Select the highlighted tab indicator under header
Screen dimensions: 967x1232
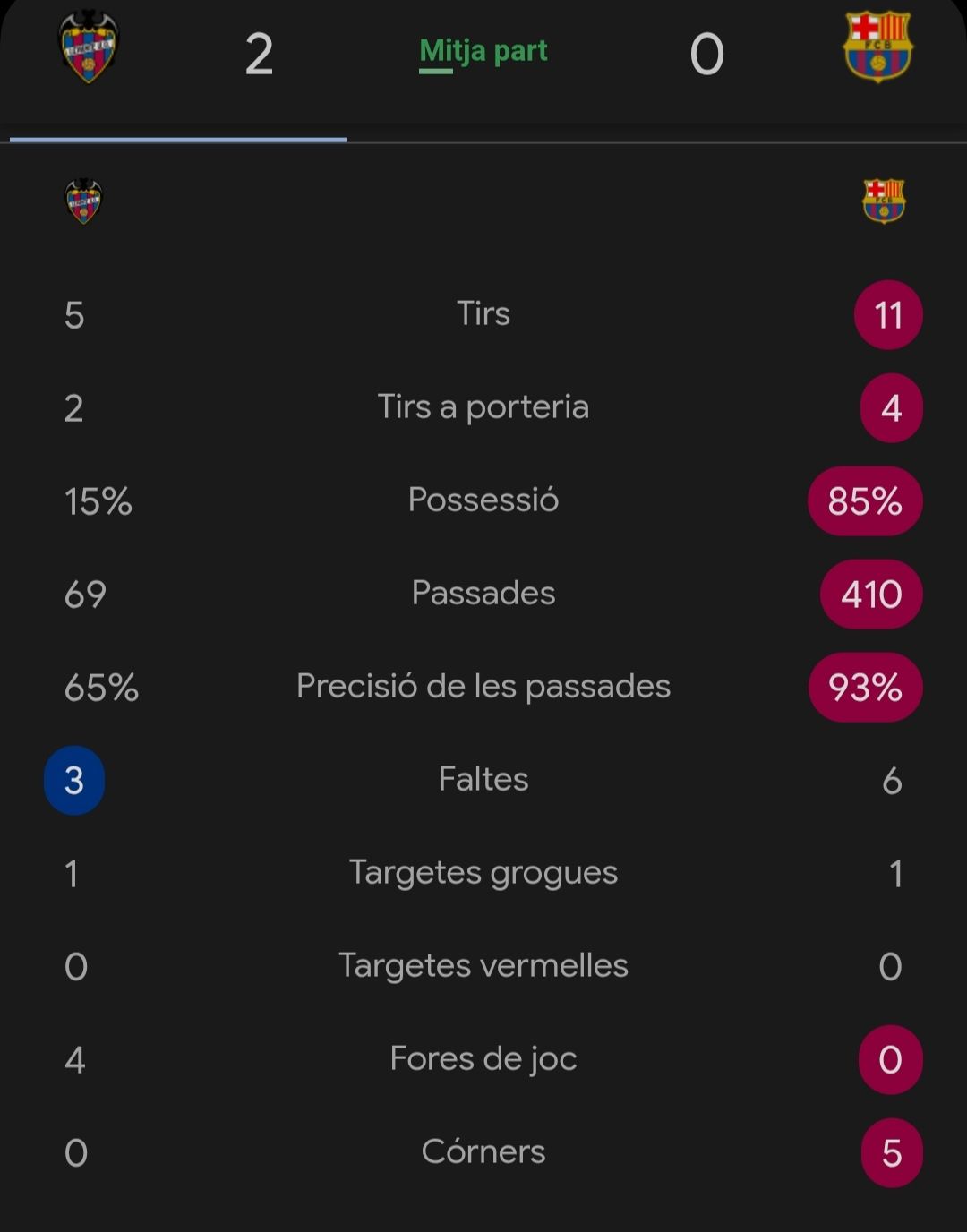178,140
